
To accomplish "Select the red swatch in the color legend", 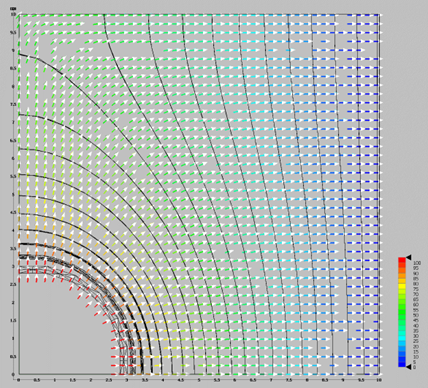I will (402, 260).
